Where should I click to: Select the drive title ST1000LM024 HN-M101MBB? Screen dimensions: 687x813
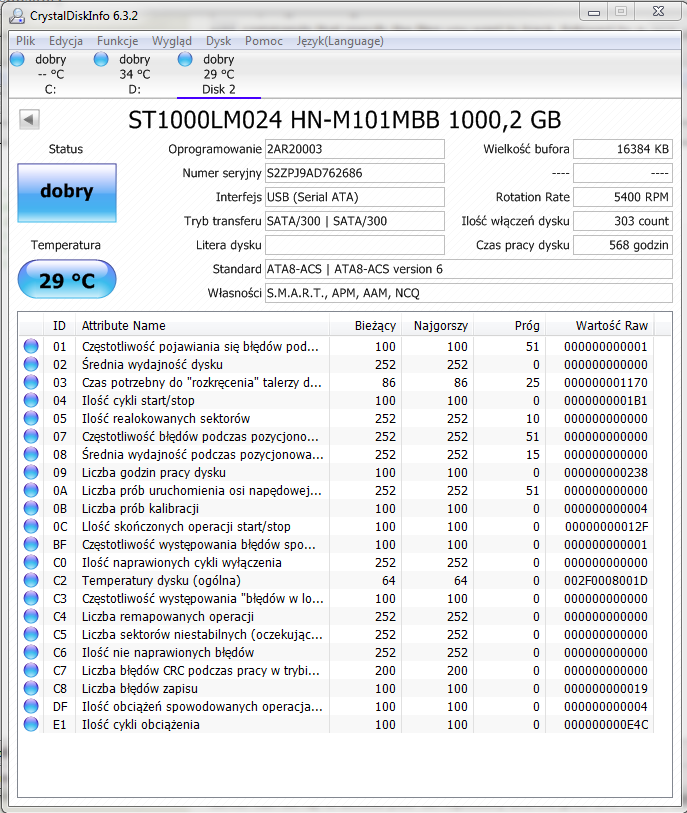(284, 120)
